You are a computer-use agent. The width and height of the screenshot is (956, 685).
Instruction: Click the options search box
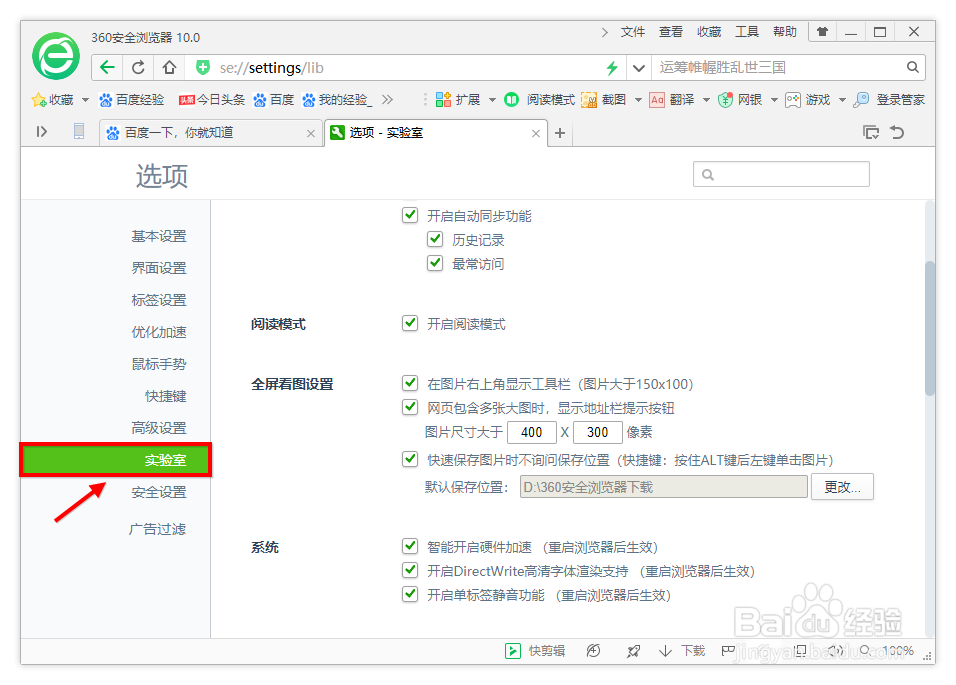pos(781,174)
